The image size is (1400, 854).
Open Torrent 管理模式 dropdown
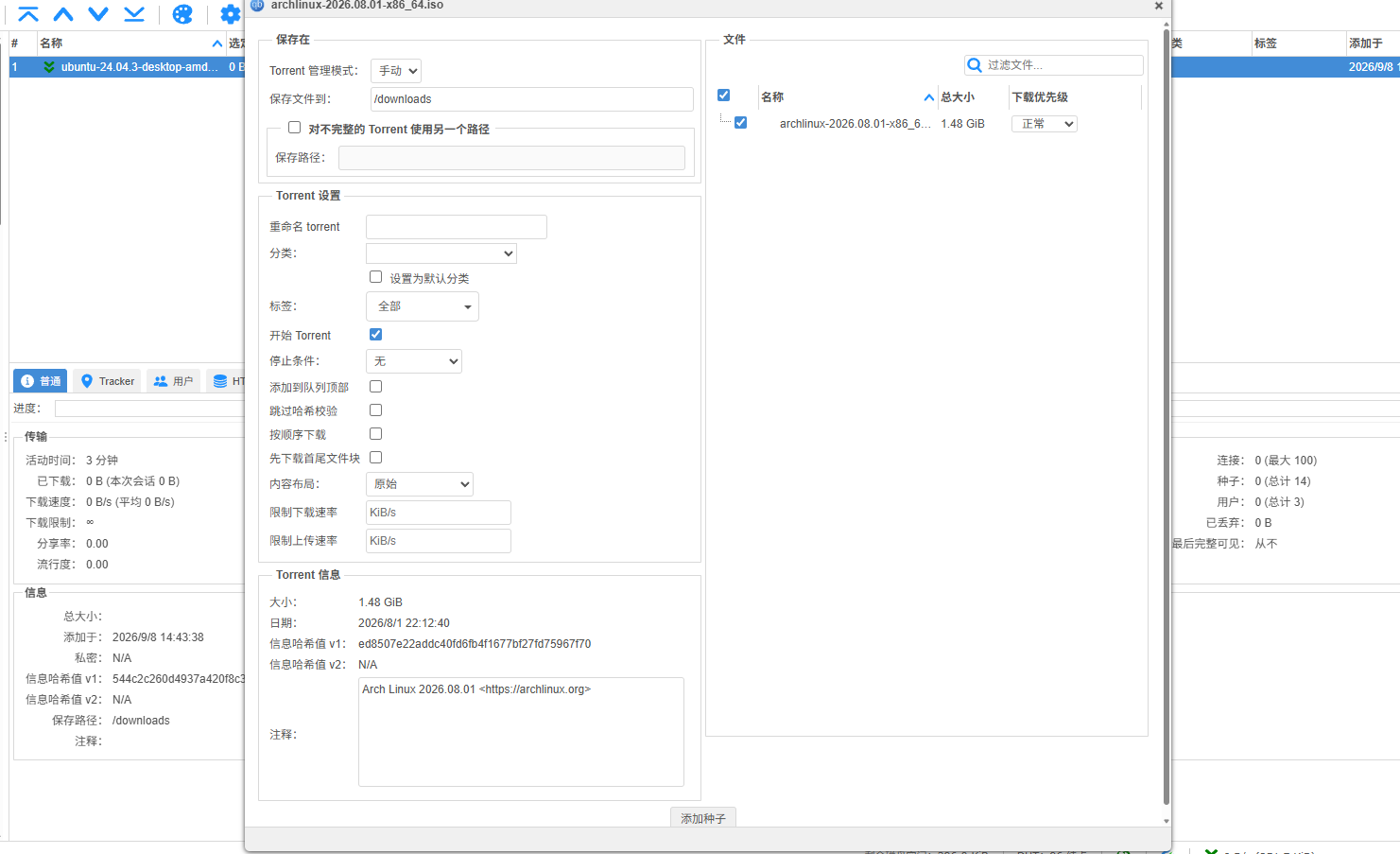tap(396, 71)
